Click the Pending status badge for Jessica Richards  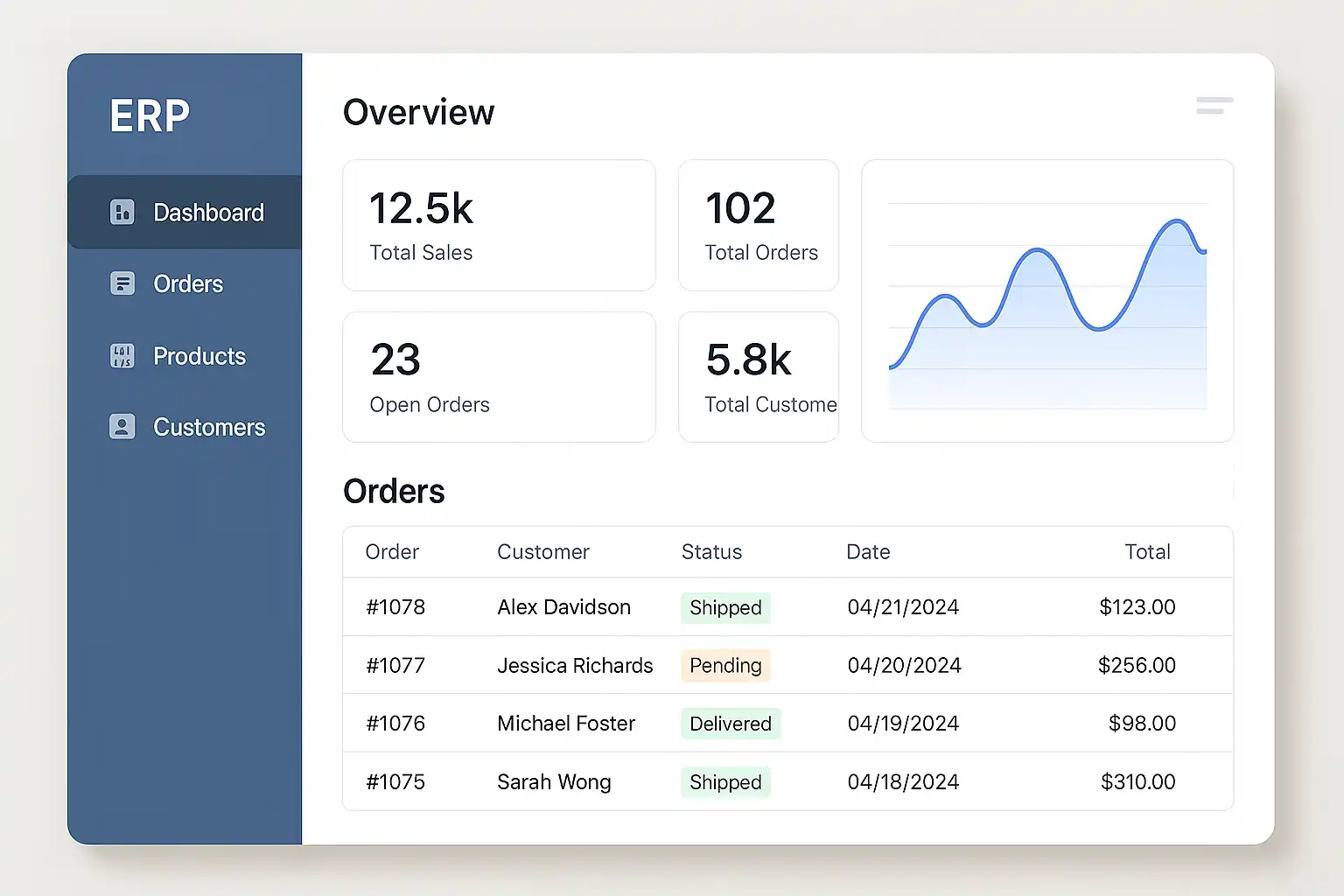click(x=725, y=666)
